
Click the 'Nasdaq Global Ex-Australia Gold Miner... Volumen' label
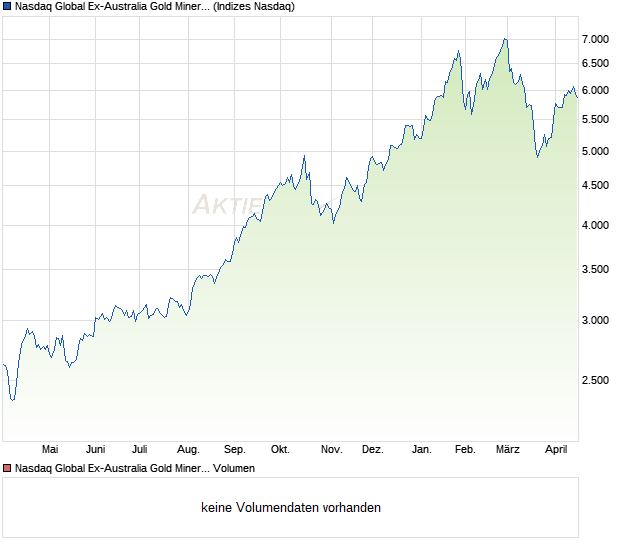click(135, 469)
